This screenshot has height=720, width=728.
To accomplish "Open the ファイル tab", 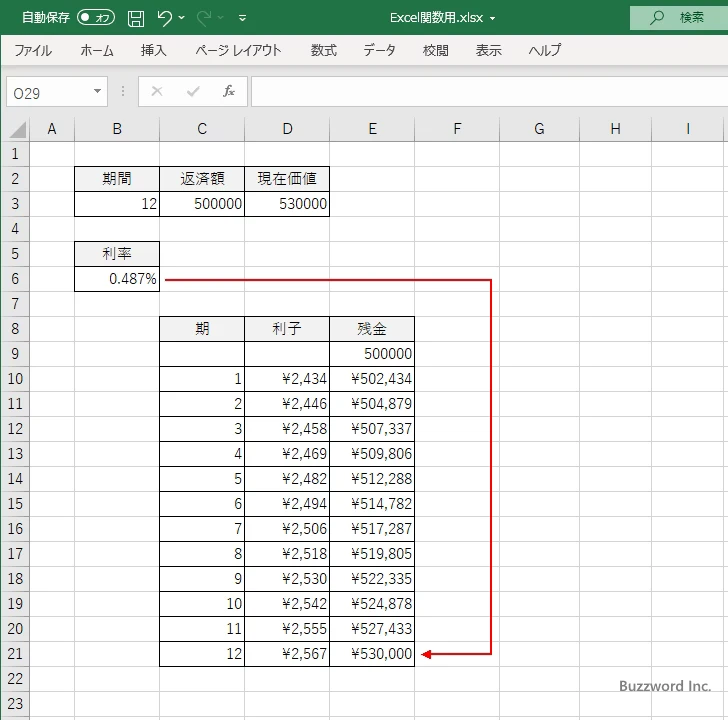I will 33,50.
